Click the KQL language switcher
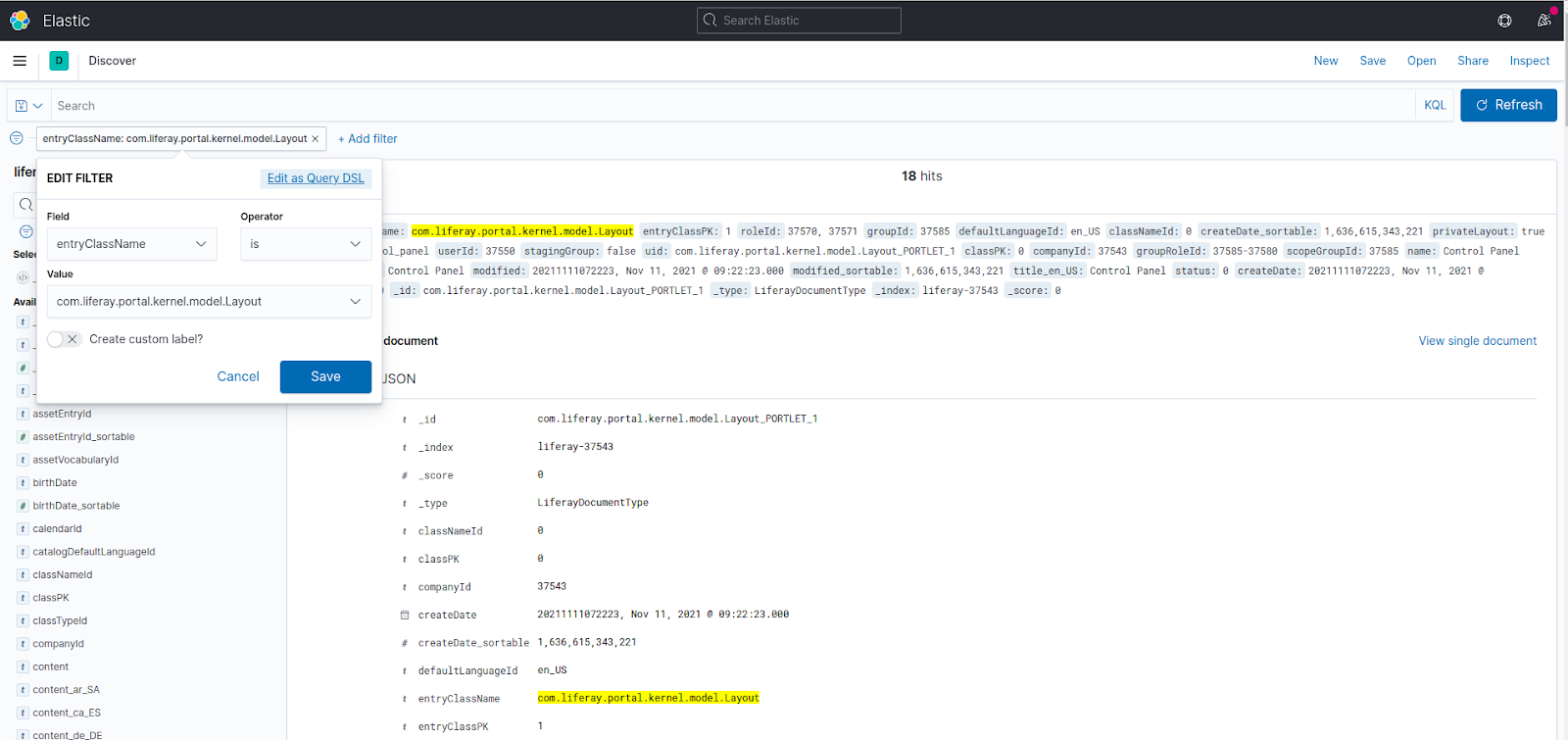Viewport: 1568px width, 740px height. (1435, 105)
